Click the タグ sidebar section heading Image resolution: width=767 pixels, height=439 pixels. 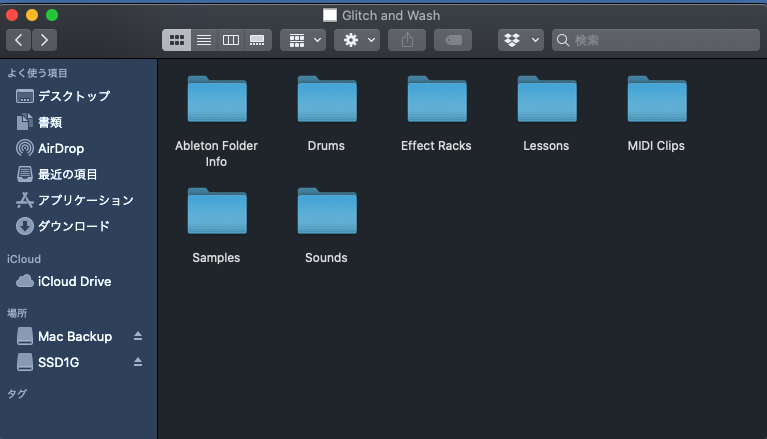click(17, 394)
